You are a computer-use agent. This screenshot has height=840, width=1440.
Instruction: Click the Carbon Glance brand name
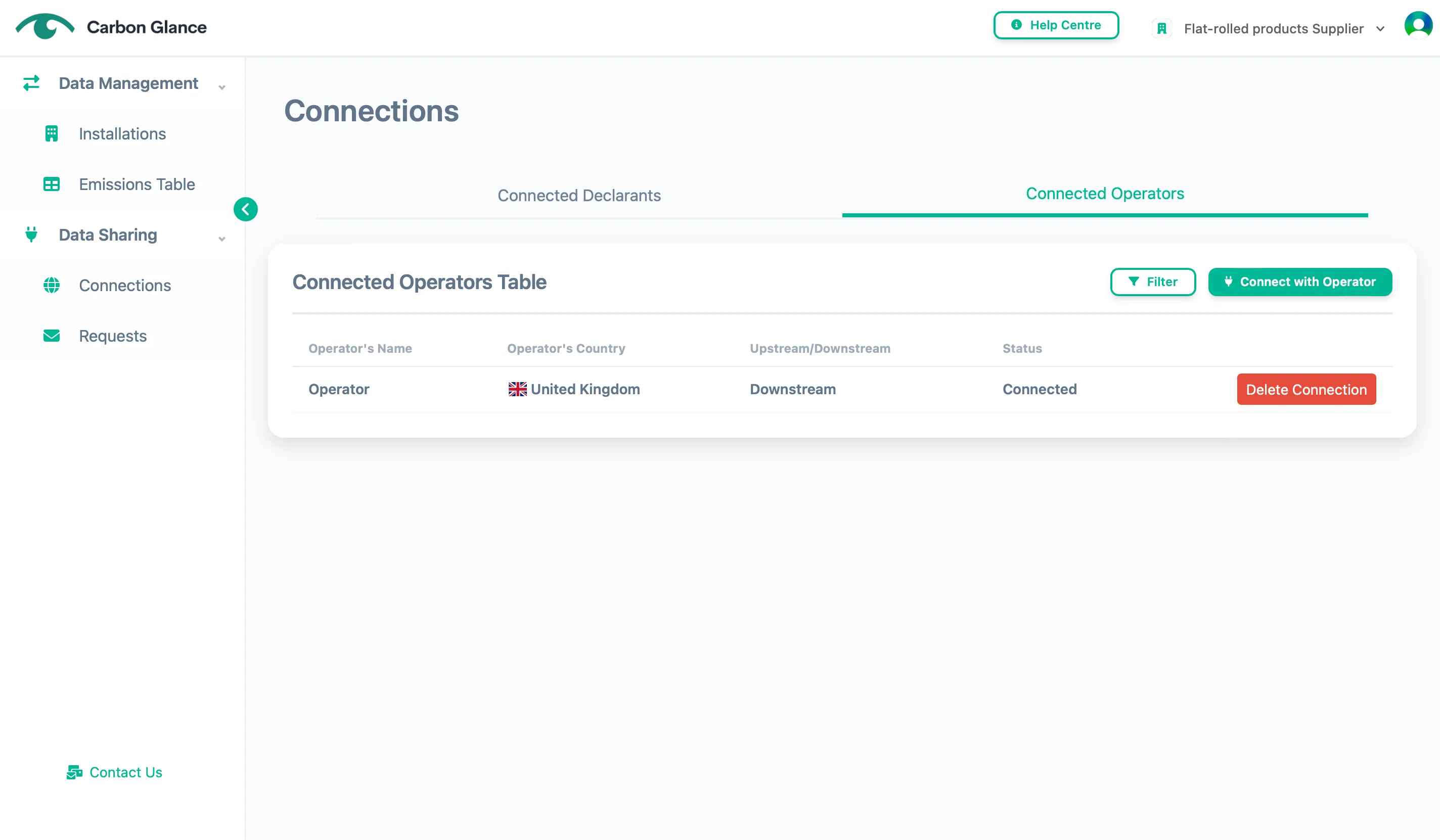[147, 27]
